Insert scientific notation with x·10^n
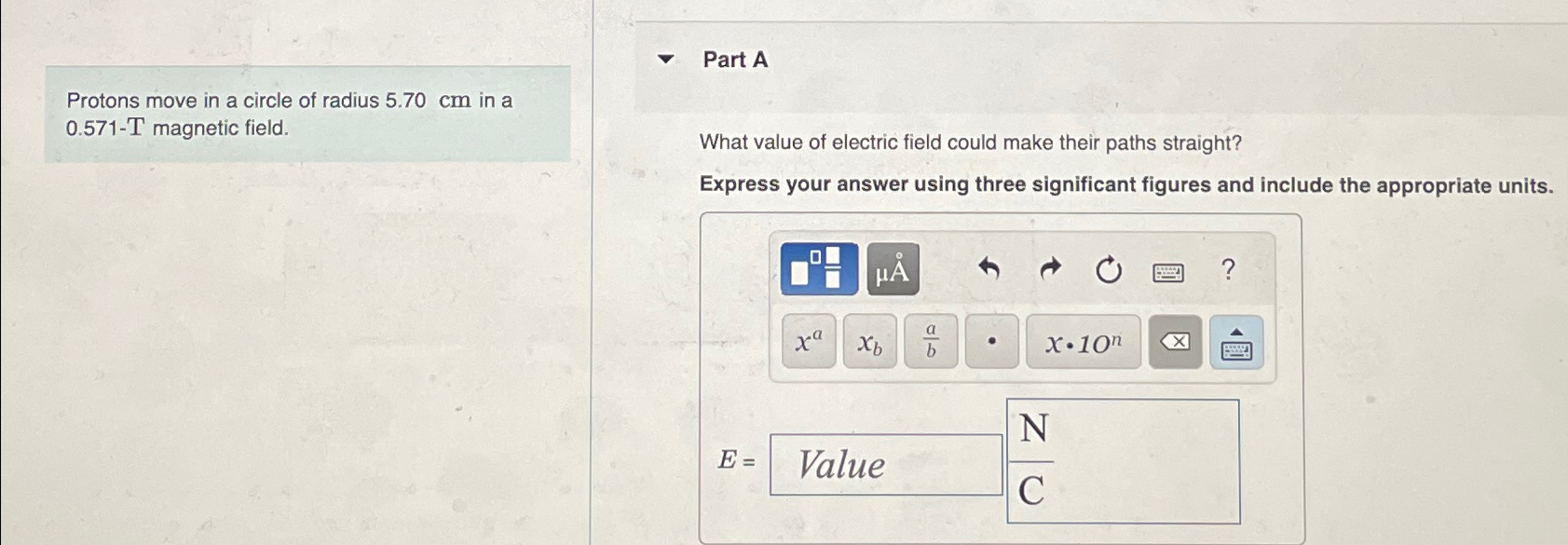Image resolution: width=1568 pixels, height=545 pixels. click(x=1084, y=342)
